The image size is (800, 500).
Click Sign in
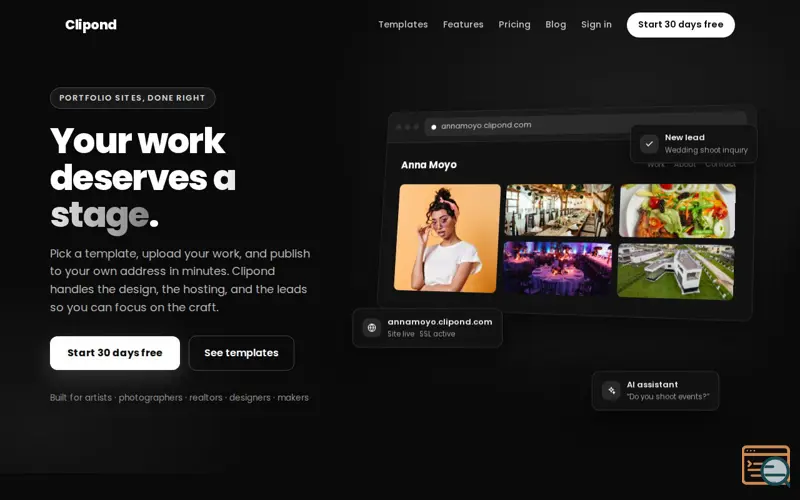596,24
